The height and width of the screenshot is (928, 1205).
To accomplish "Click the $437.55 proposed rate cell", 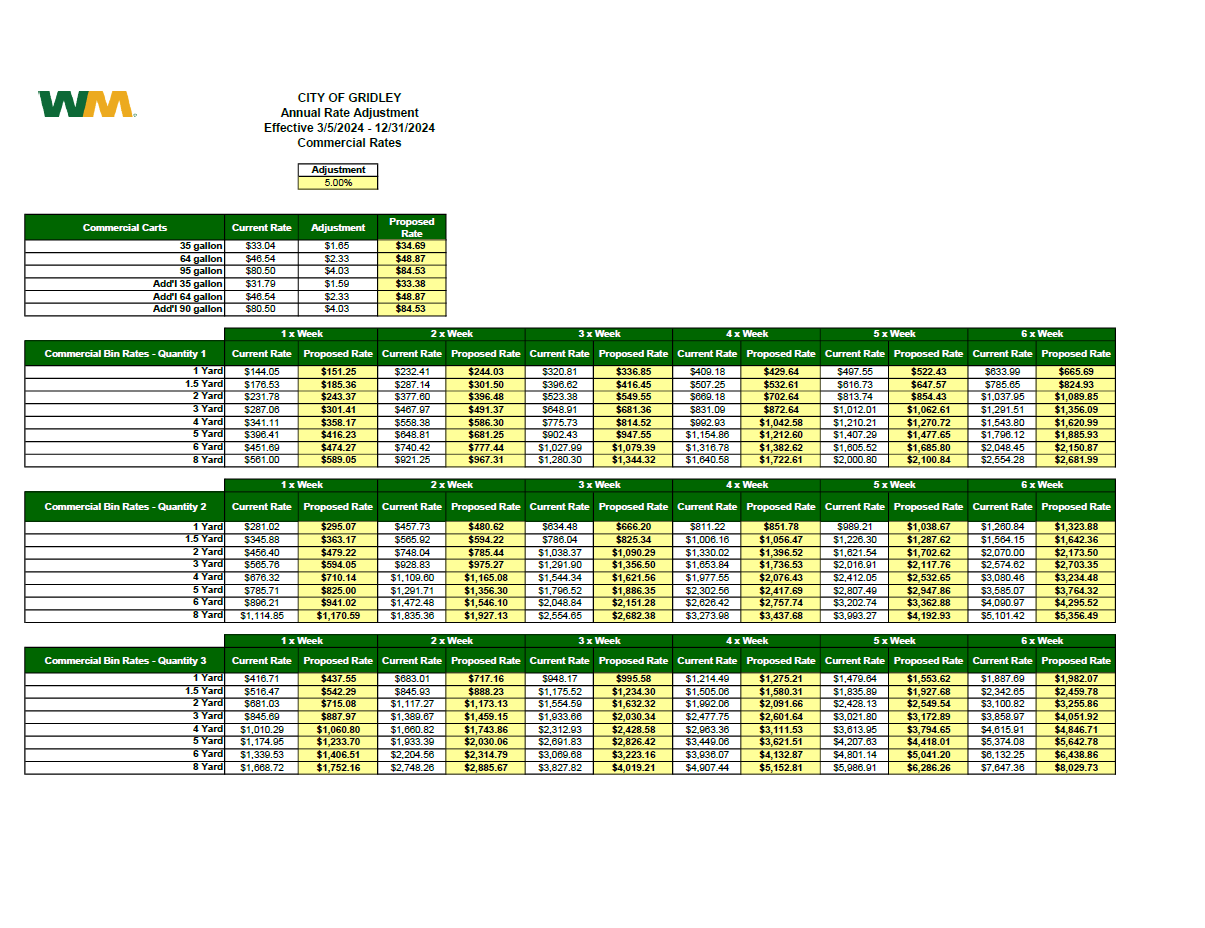I will click(x=338, y=679).
